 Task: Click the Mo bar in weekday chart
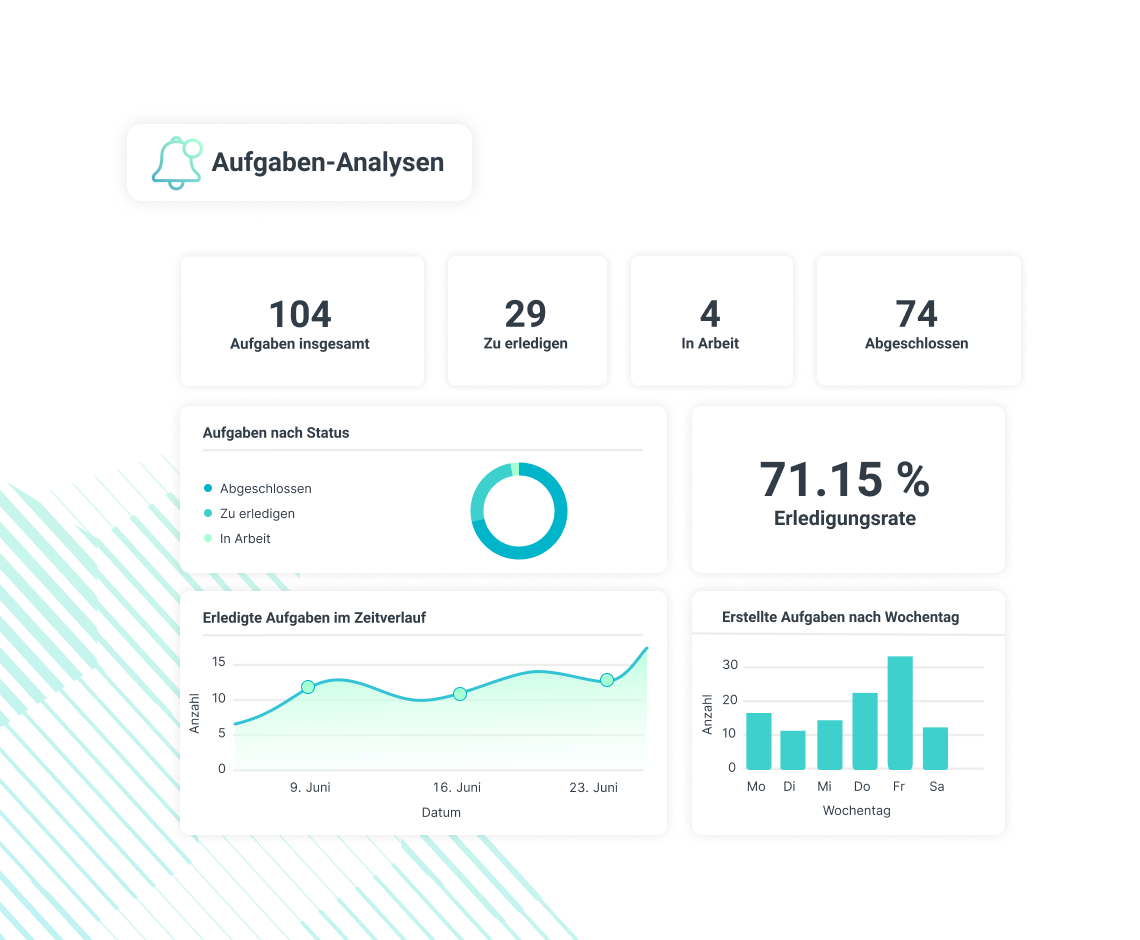pyautogui.click(x=759, y=741)
